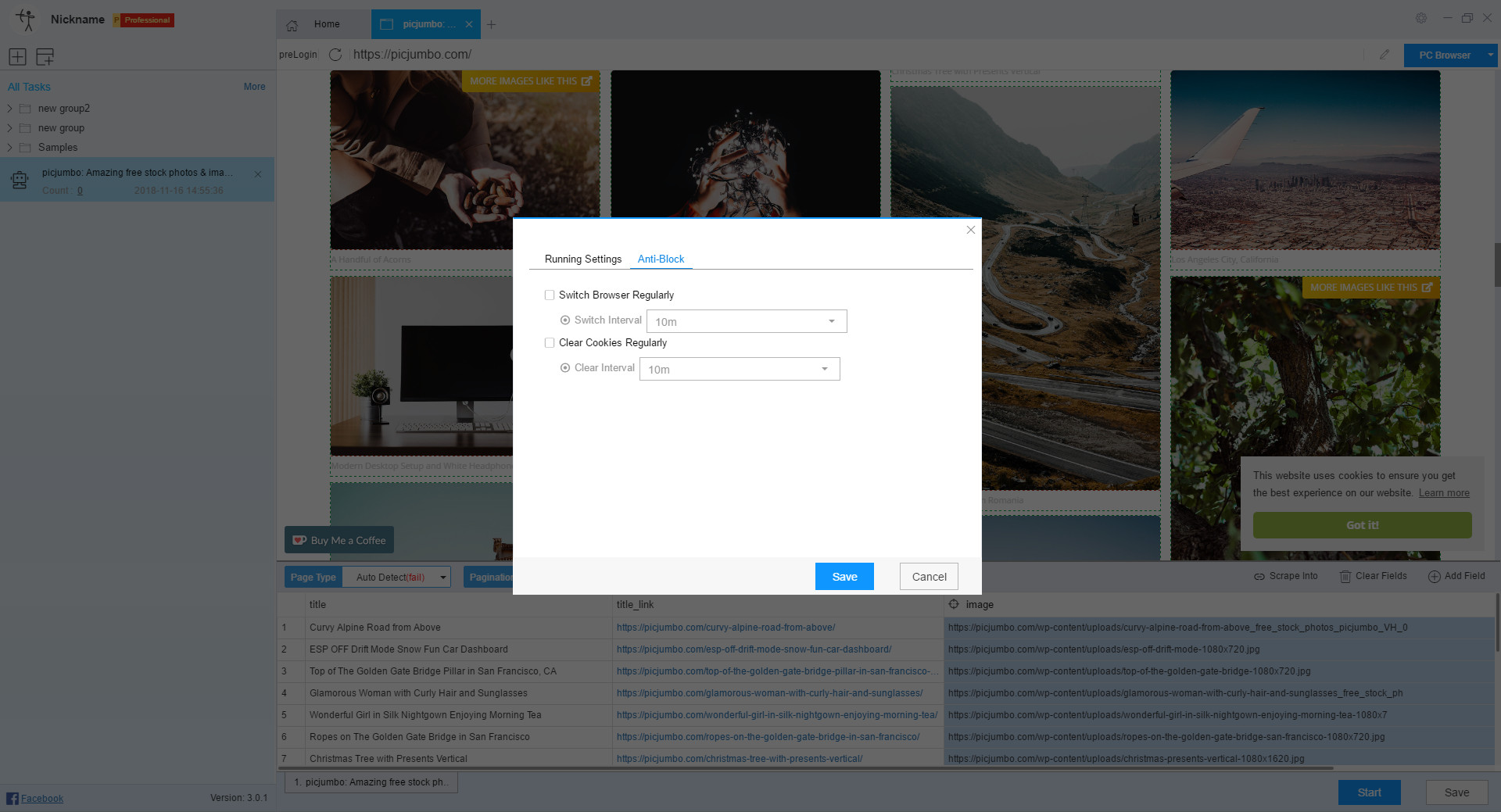Open the Switch Interval 10m dropdown
Screen dimensions: 1501x812
click(x=747, y=321)
